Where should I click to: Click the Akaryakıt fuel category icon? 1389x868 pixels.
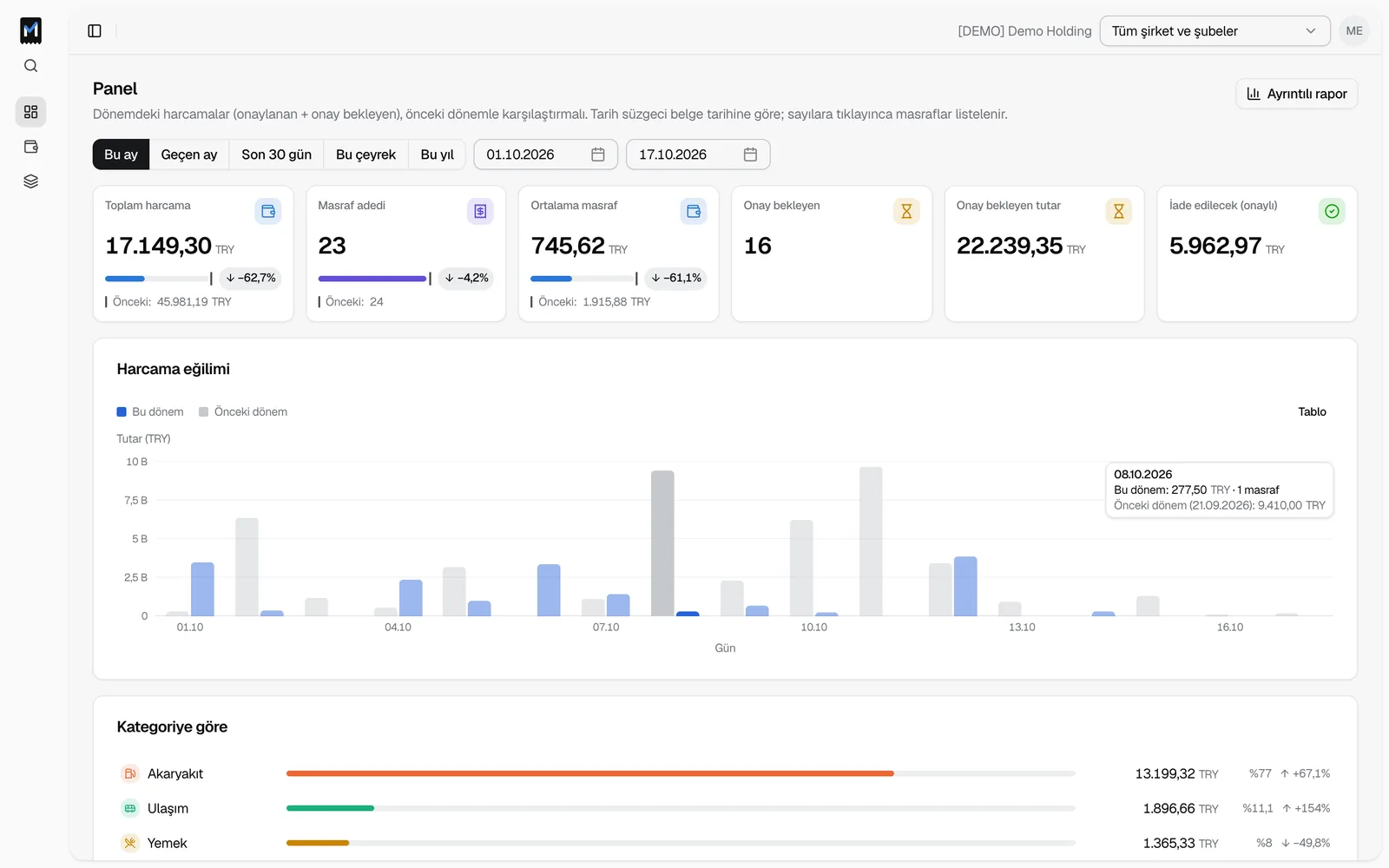point(129,773)
